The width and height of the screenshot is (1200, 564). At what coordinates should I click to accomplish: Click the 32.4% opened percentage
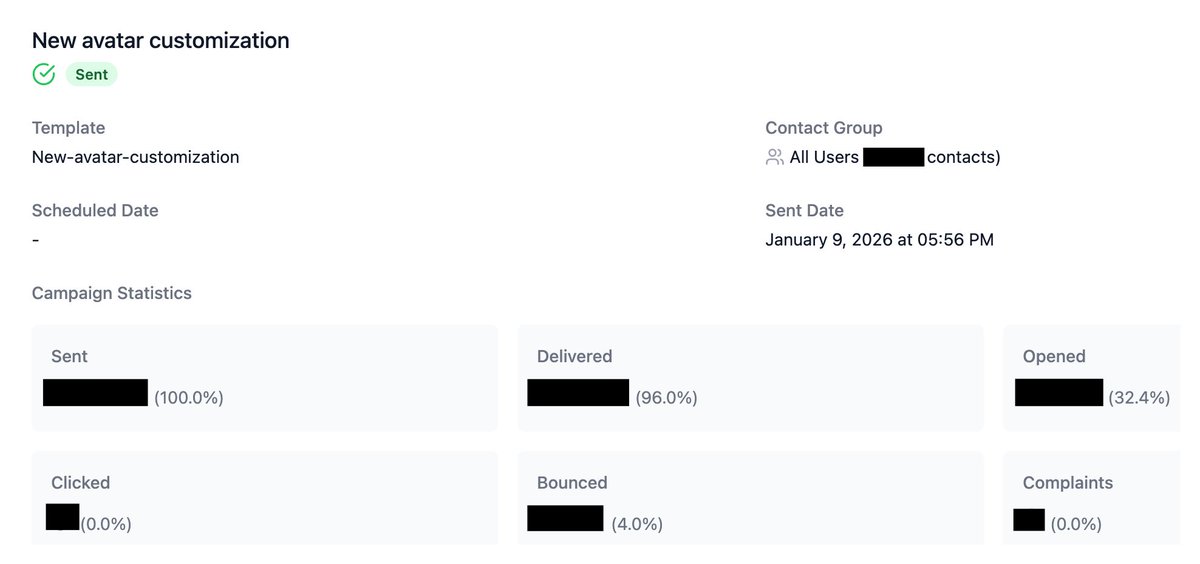[1139, 398]
